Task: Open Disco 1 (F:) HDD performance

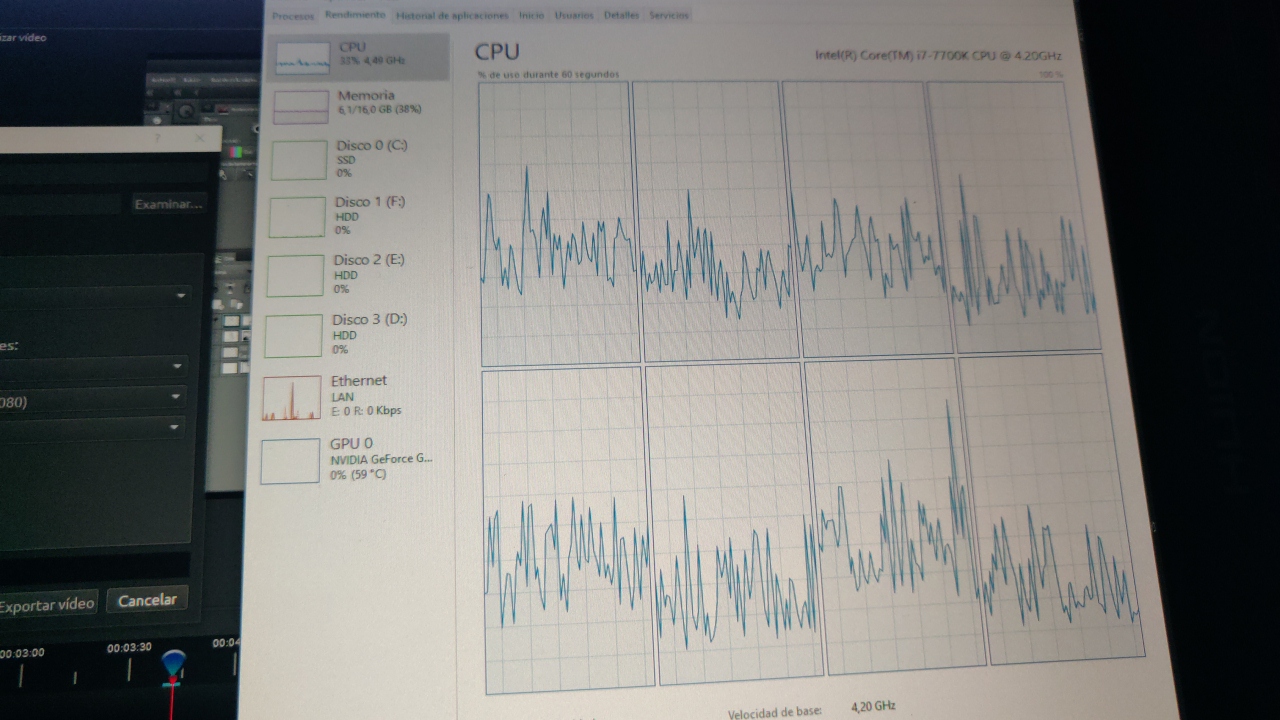Action: [357, 216]
